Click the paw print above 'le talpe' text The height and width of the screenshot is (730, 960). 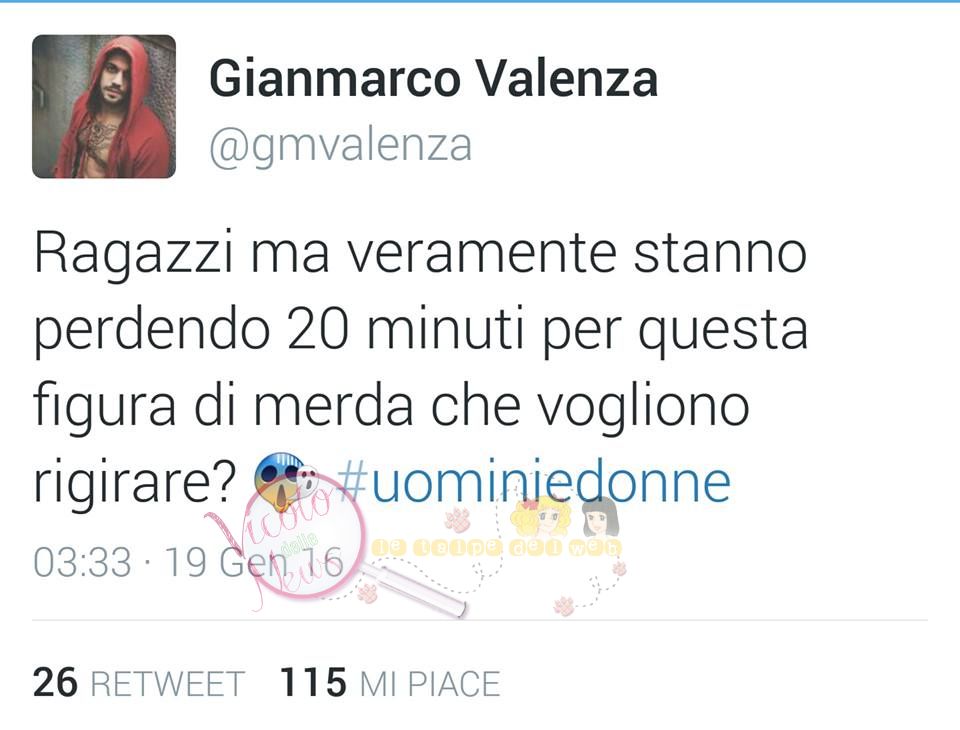click(457, 520)
